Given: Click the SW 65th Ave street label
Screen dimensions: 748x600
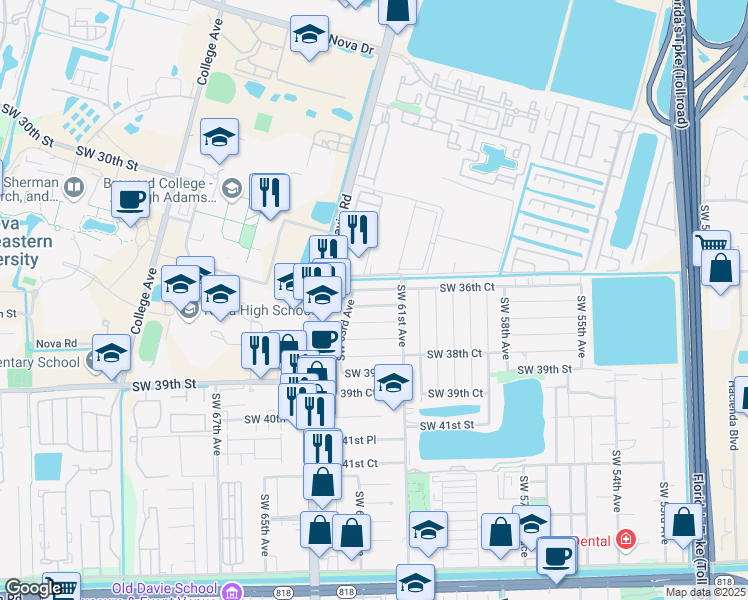Looking at the screenshot, I should [265, 525].
